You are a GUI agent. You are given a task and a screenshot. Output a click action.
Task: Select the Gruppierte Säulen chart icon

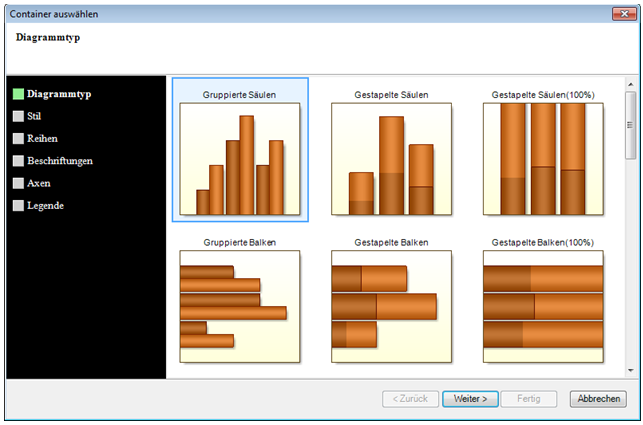tap(240, 158)
